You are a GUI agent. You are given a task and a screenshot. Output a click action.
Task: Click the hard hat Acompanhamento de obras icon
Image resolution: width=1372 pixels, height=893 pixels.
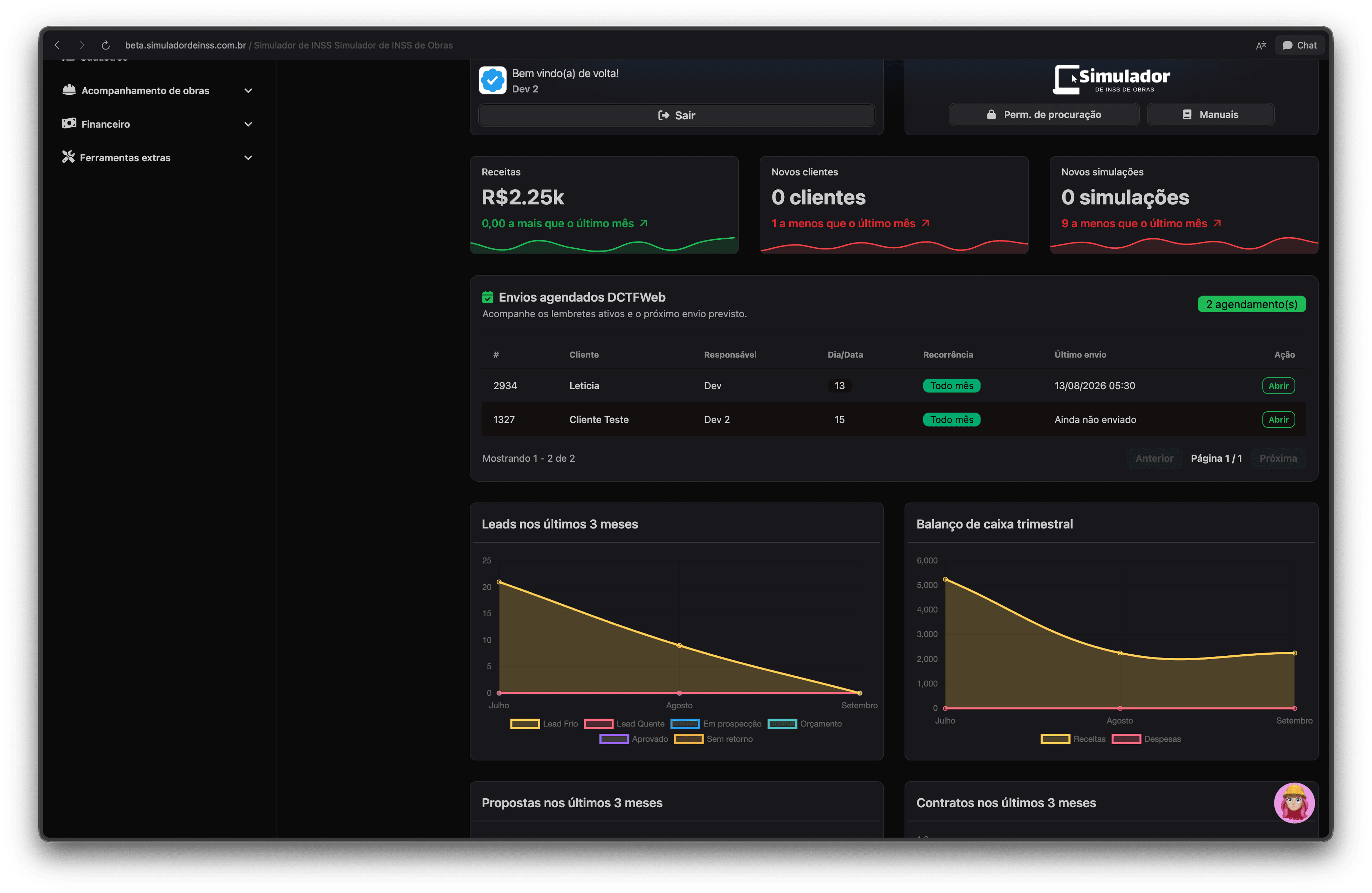point(69,90)
